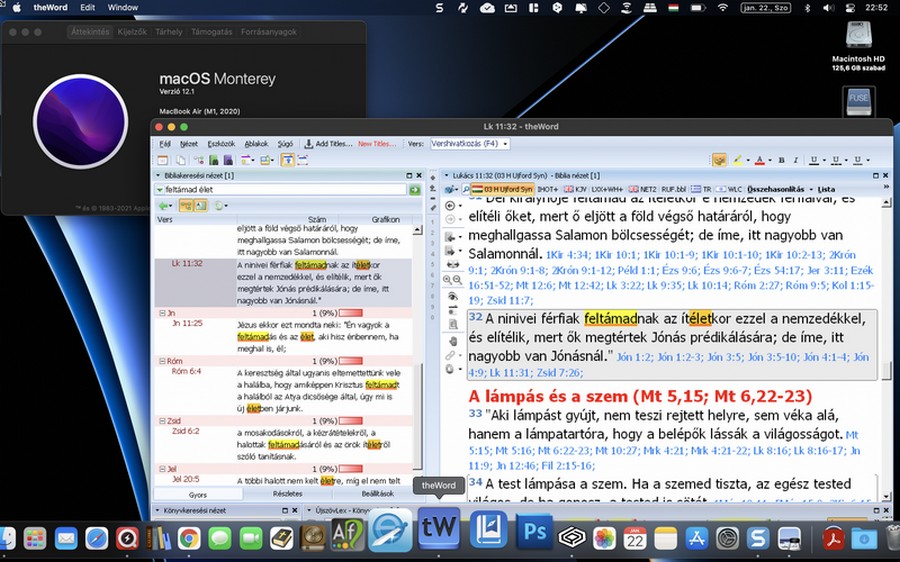The width and height of the screenshot is (900, 562).
Task: Open the Mail app in the dock
Action: pyautogui.click(x=66, y=538)
